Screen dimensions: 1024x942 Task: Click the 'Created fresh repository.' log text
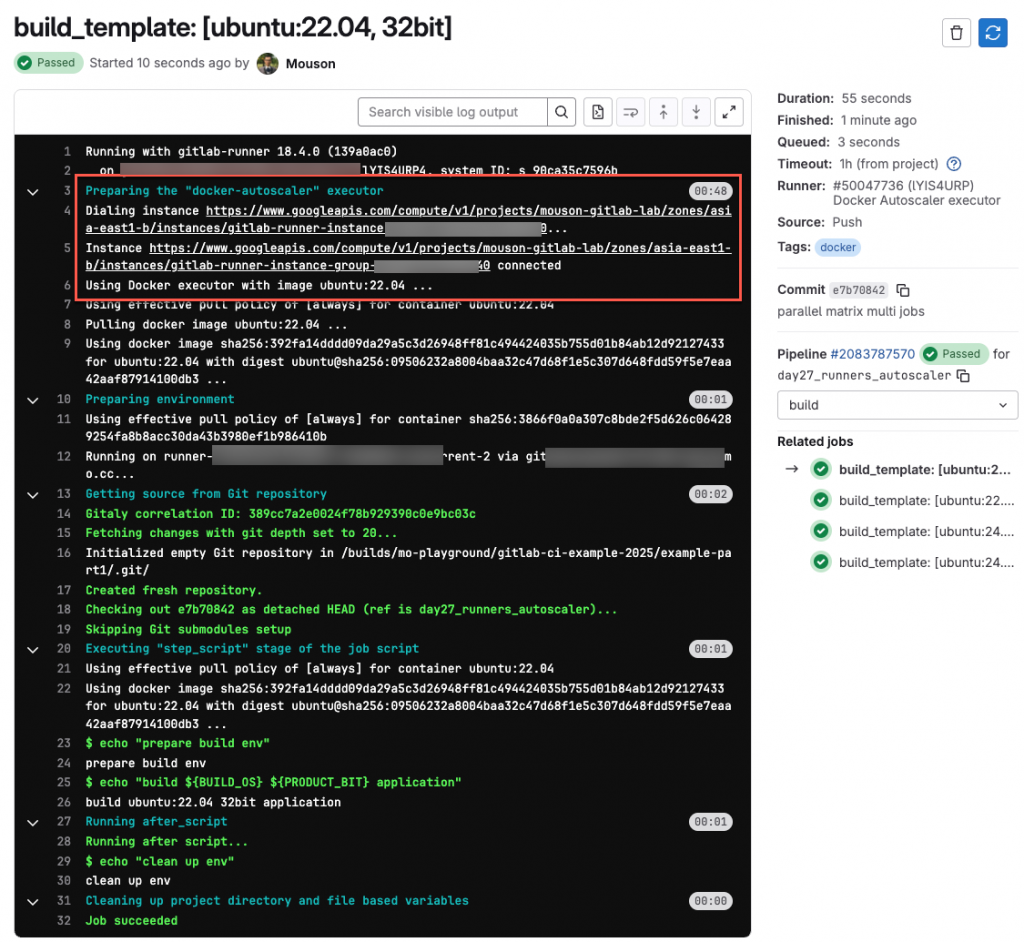click(x=174, y=591)
